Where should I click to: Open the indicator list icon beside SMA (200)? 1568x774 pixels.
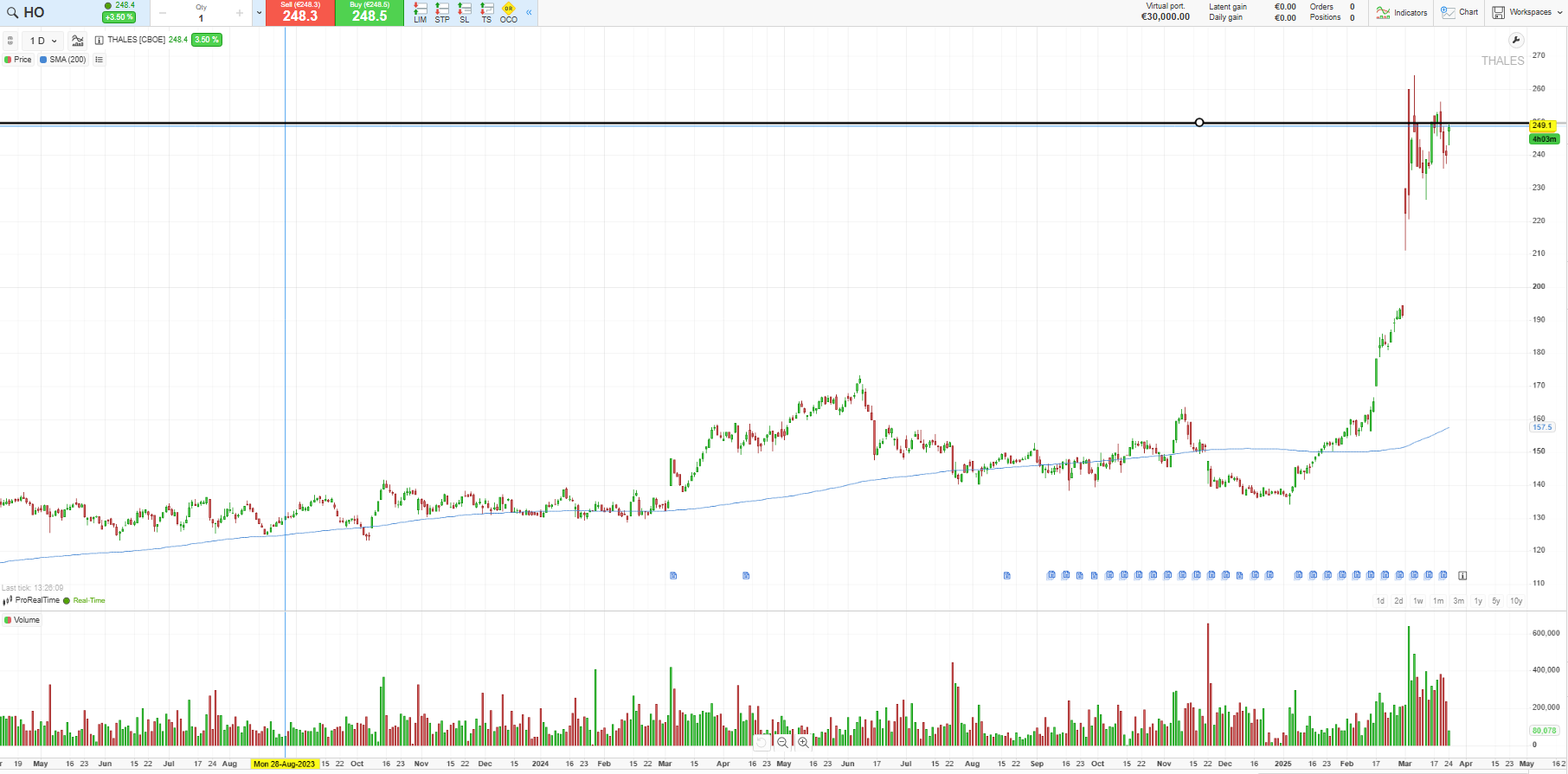point(100,60)
